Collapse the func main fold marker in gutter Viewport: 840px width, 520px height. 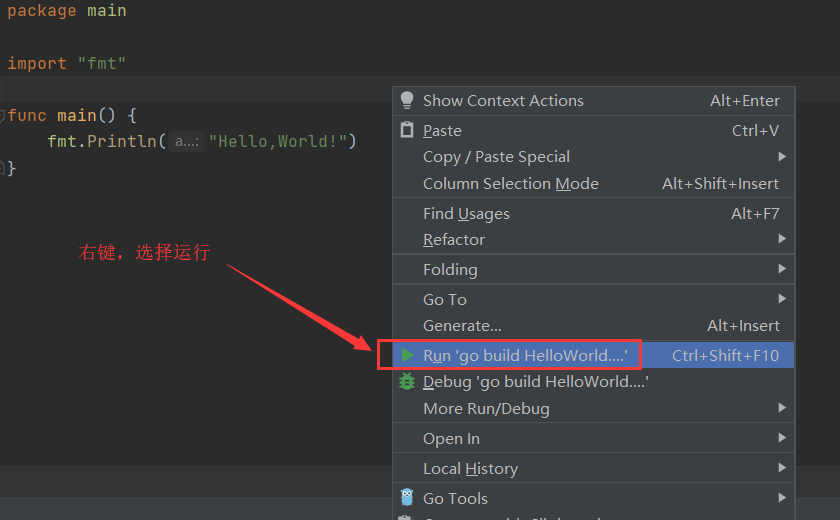coord(3,116)
